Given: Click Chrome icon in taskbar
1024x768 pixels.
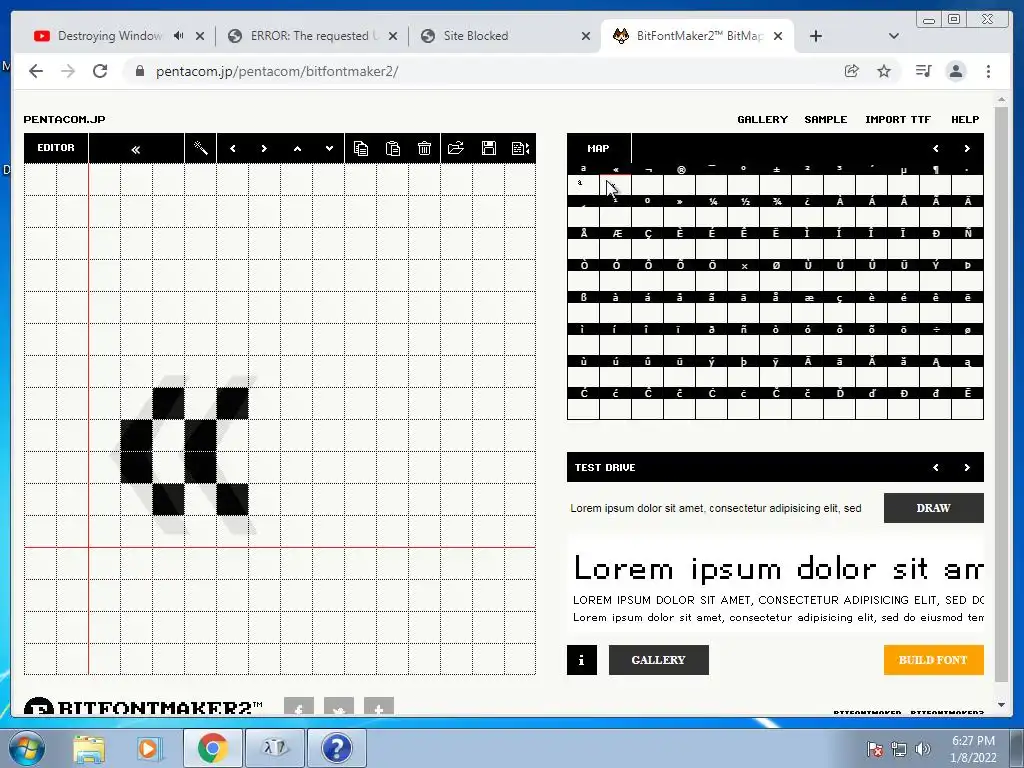Looking at the screenshot, I should [212, 748].
